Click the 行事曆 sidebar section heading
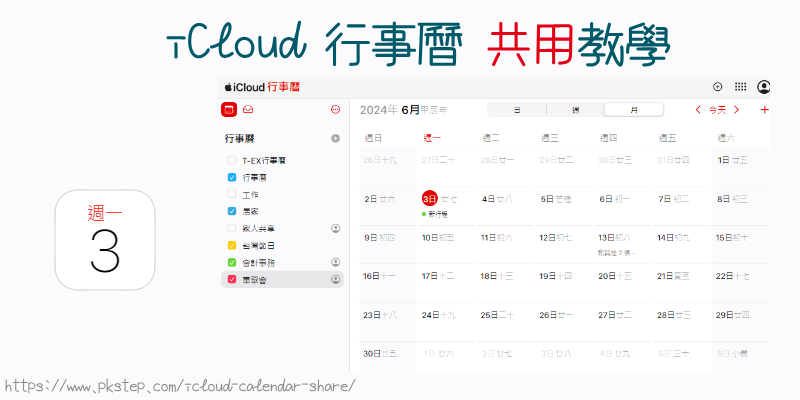800x400 pixels. point(240,138)
